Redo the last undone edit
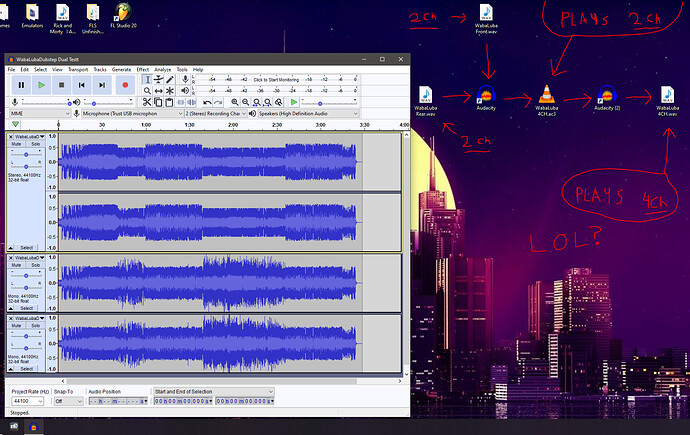The width and height of the screenshot is (690, 435). click(218, 102)
